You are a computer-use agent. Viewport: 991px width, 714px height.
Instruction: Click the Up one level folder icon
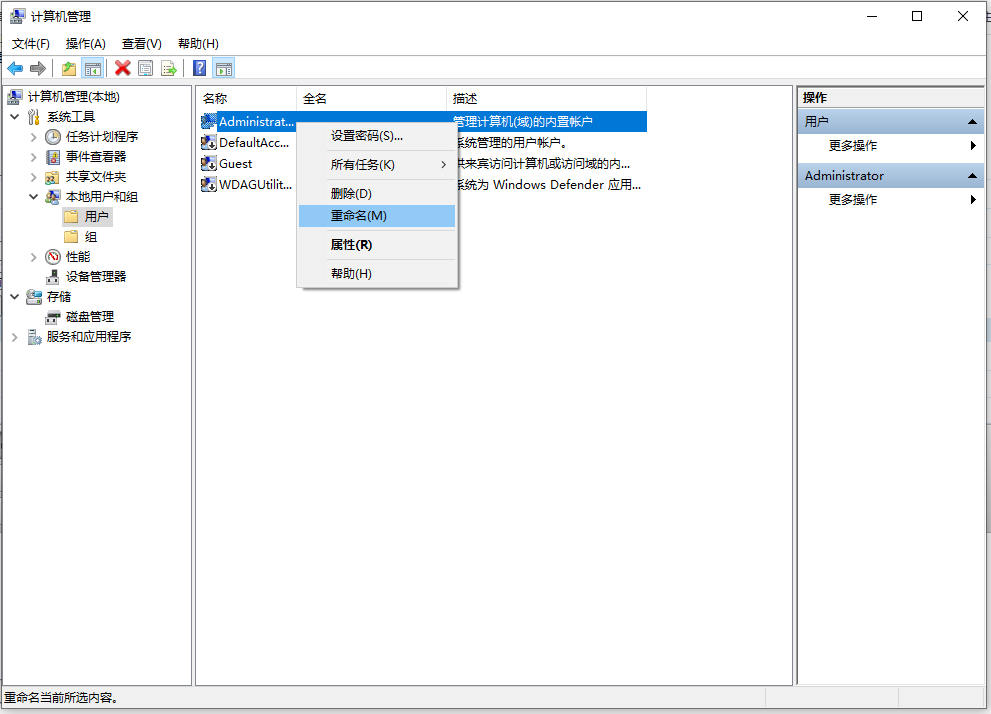69,68
